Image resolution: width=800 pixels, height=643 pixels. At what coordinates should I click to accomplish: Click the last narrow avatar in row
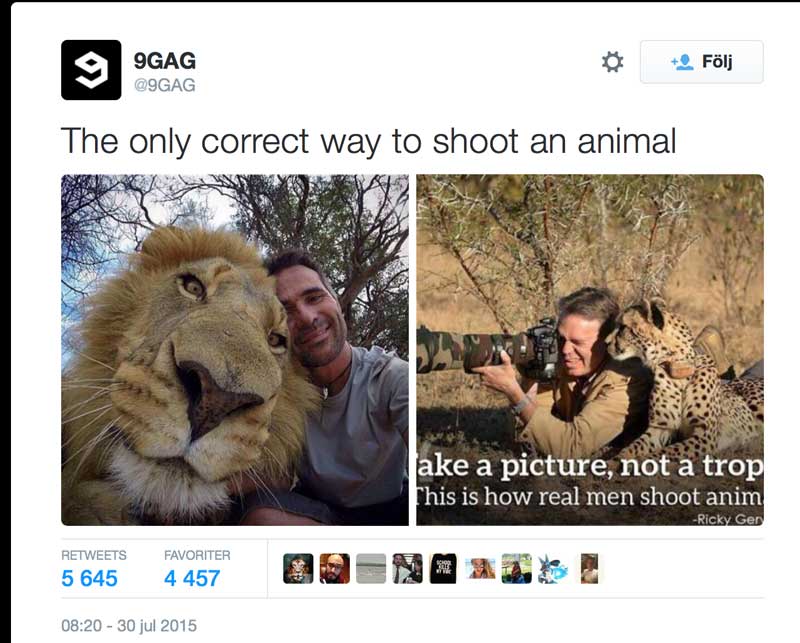589,568
